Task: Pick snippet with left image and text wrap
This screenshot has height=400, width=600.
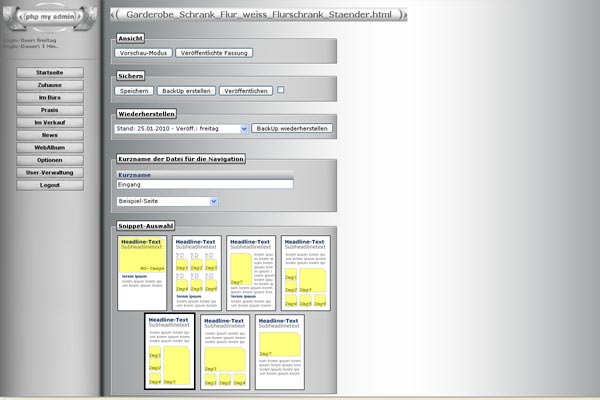Action: point(251,271)
